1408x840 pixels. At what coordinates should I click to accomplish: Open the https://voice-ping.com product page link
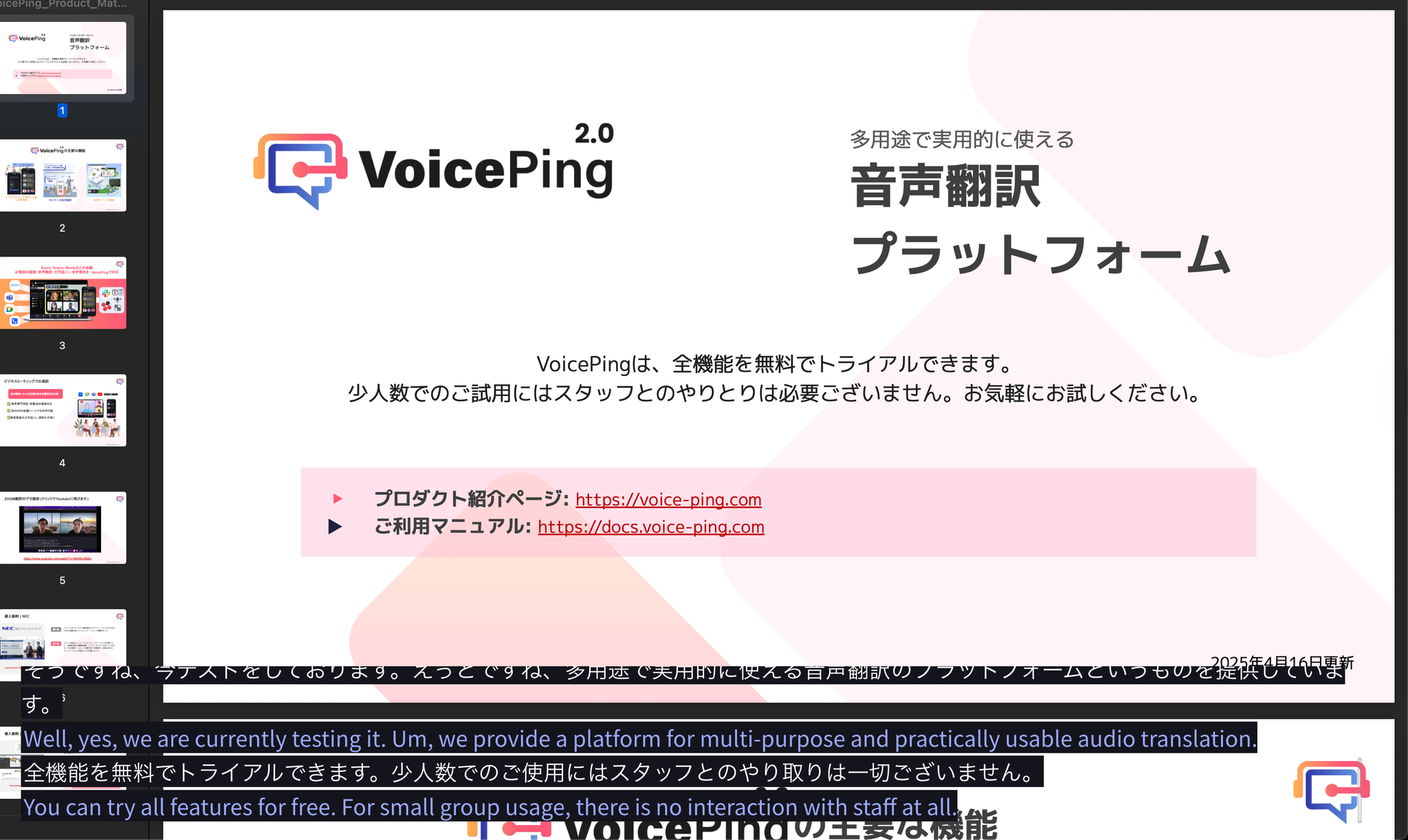[668, 499]
